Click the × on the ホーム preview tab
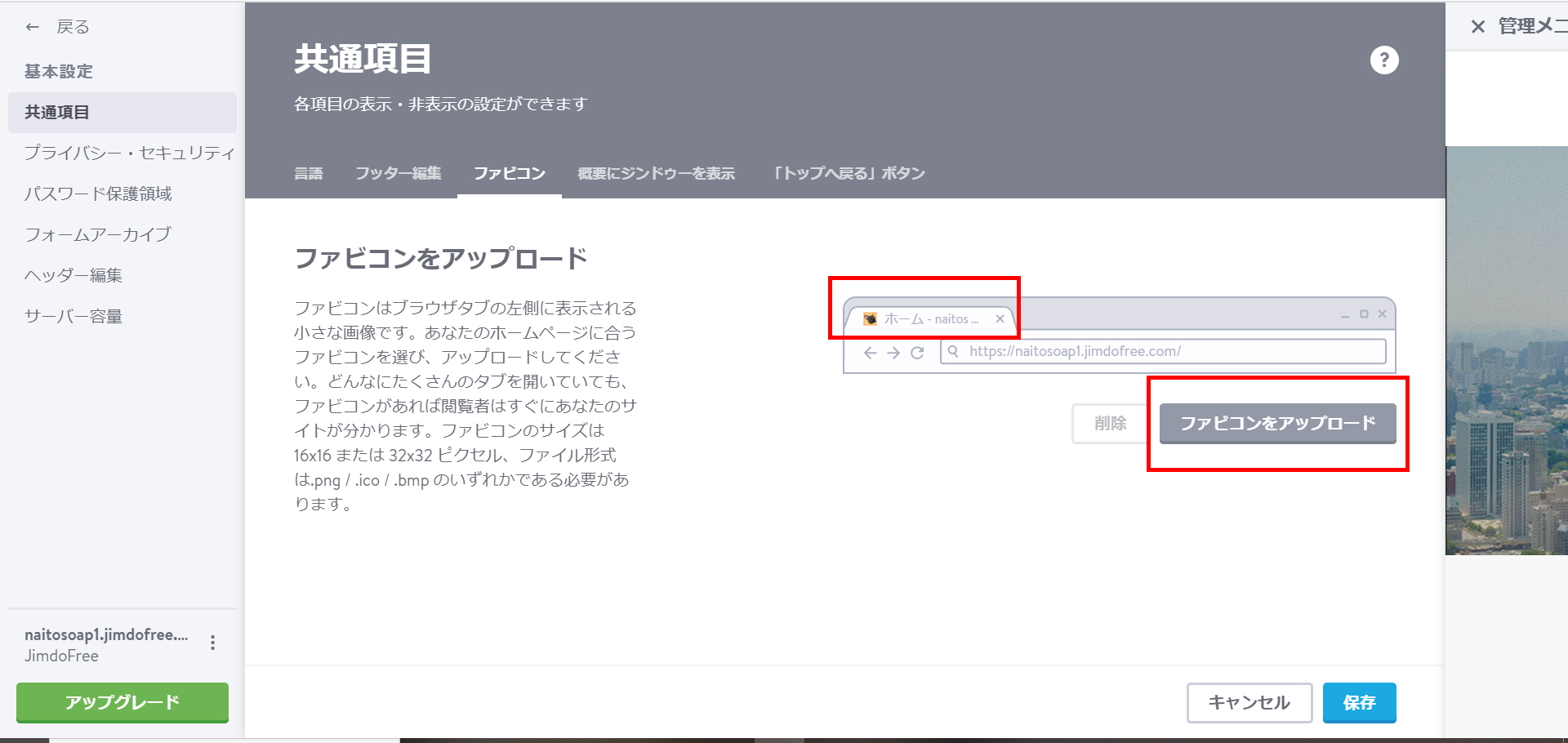 [x=1000, y=318]
